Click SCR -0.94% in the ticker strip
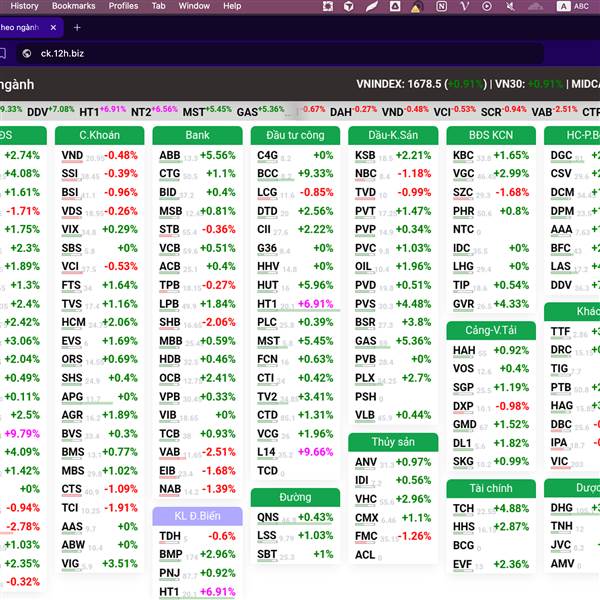The image size is (600, 600). pyautogui.click(x=504, y=111)
